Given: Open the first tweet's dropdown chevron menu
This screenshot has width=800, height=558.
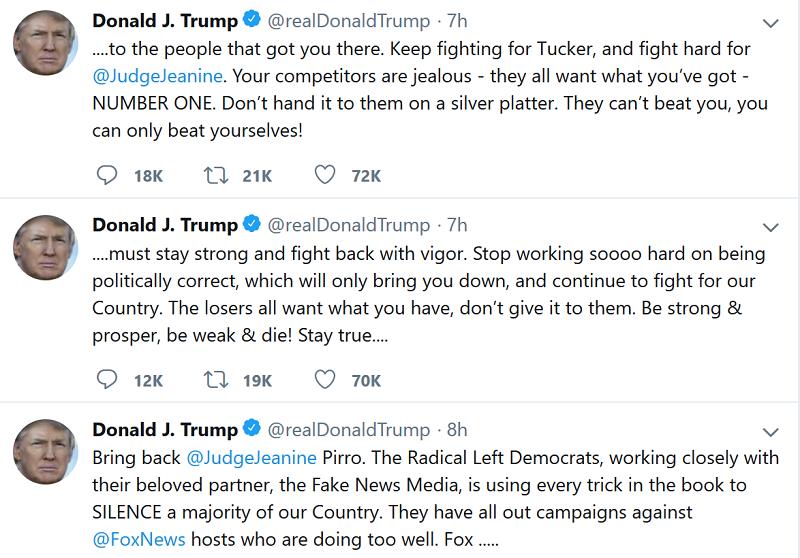Looking at the screenshot, I should pos(771,23).
